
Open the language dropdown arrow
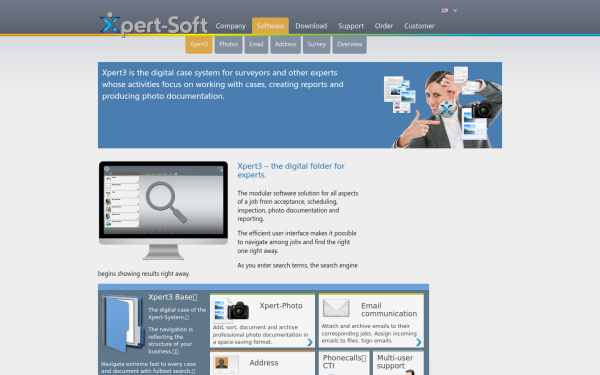[455, 10]
